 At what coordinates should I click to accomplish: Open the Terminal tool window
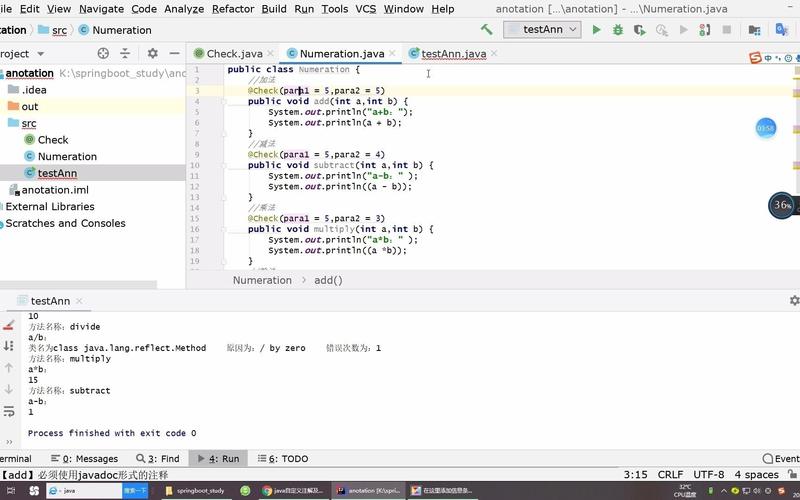[15, 458]
